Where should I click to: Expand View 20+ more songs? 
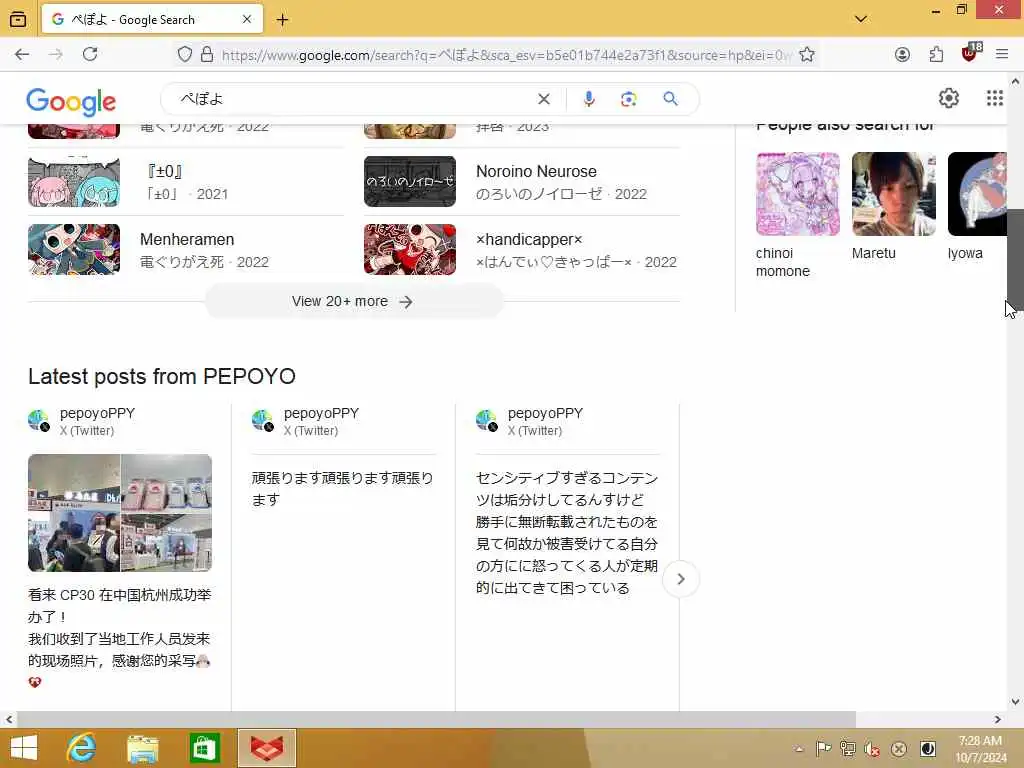[x=353, y=302]
